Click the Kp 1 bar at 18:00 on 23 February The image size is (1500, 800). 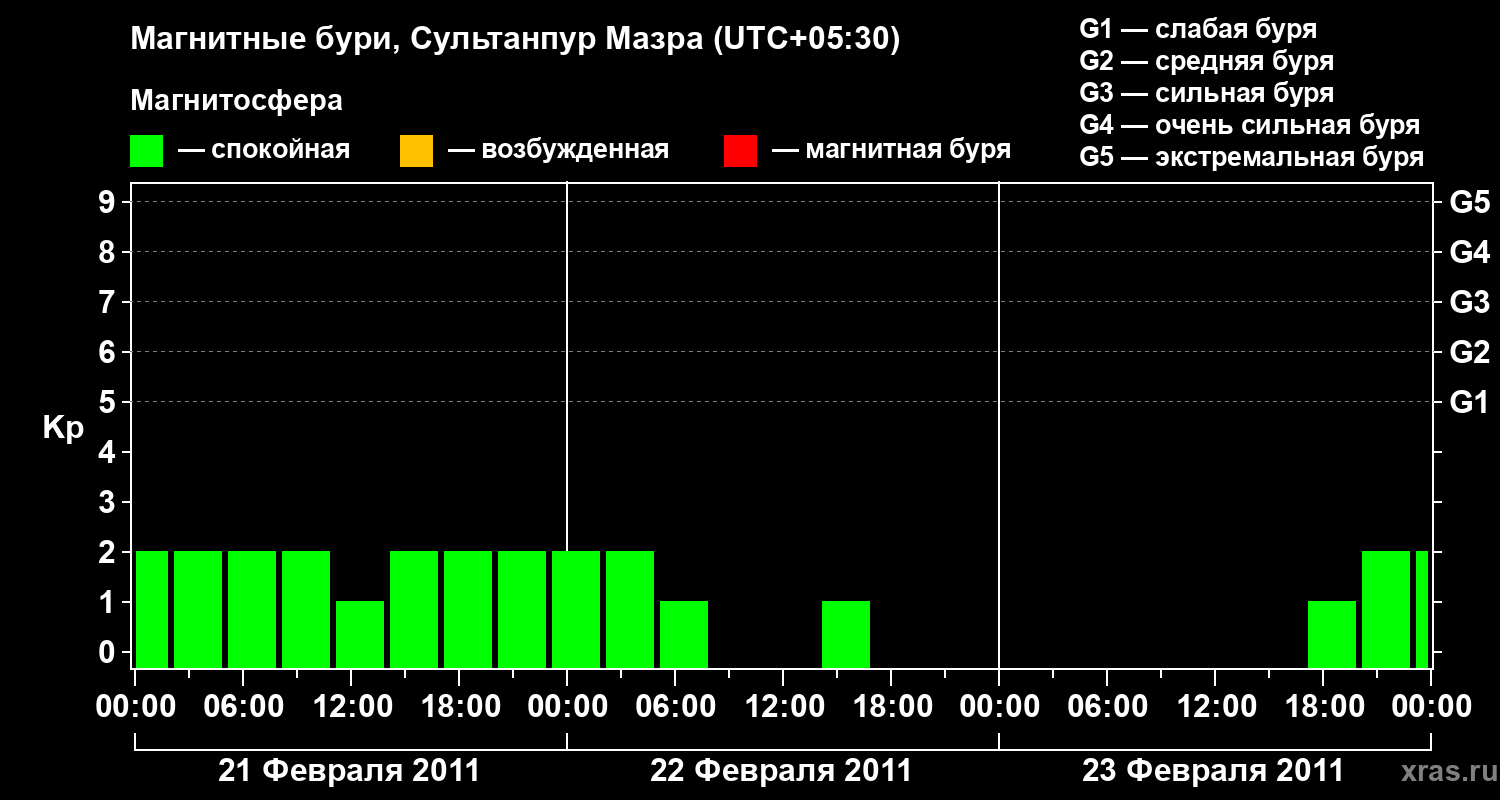(x=1332, y=634)
